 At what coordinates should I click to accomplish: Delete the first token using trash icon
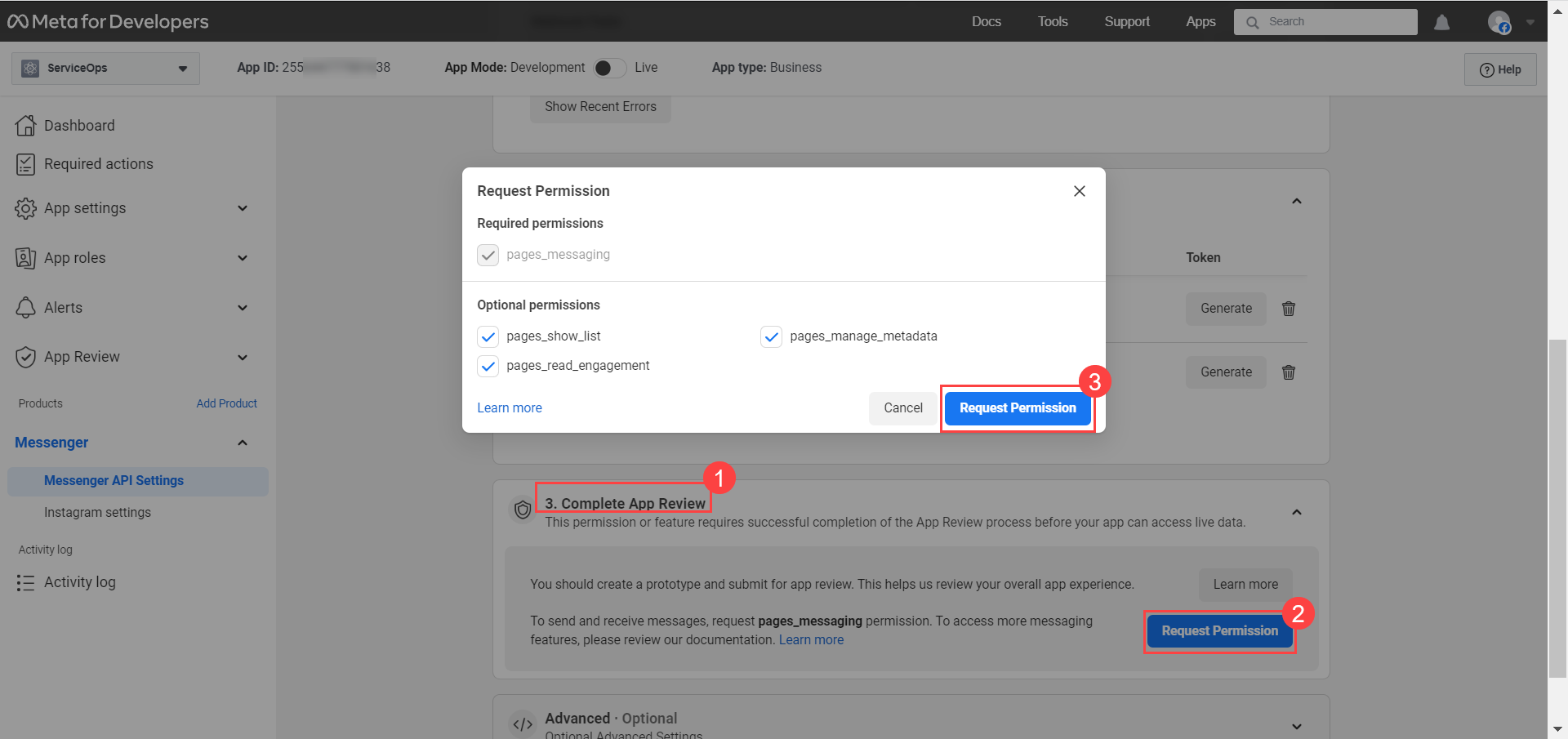coord(1289,309)
